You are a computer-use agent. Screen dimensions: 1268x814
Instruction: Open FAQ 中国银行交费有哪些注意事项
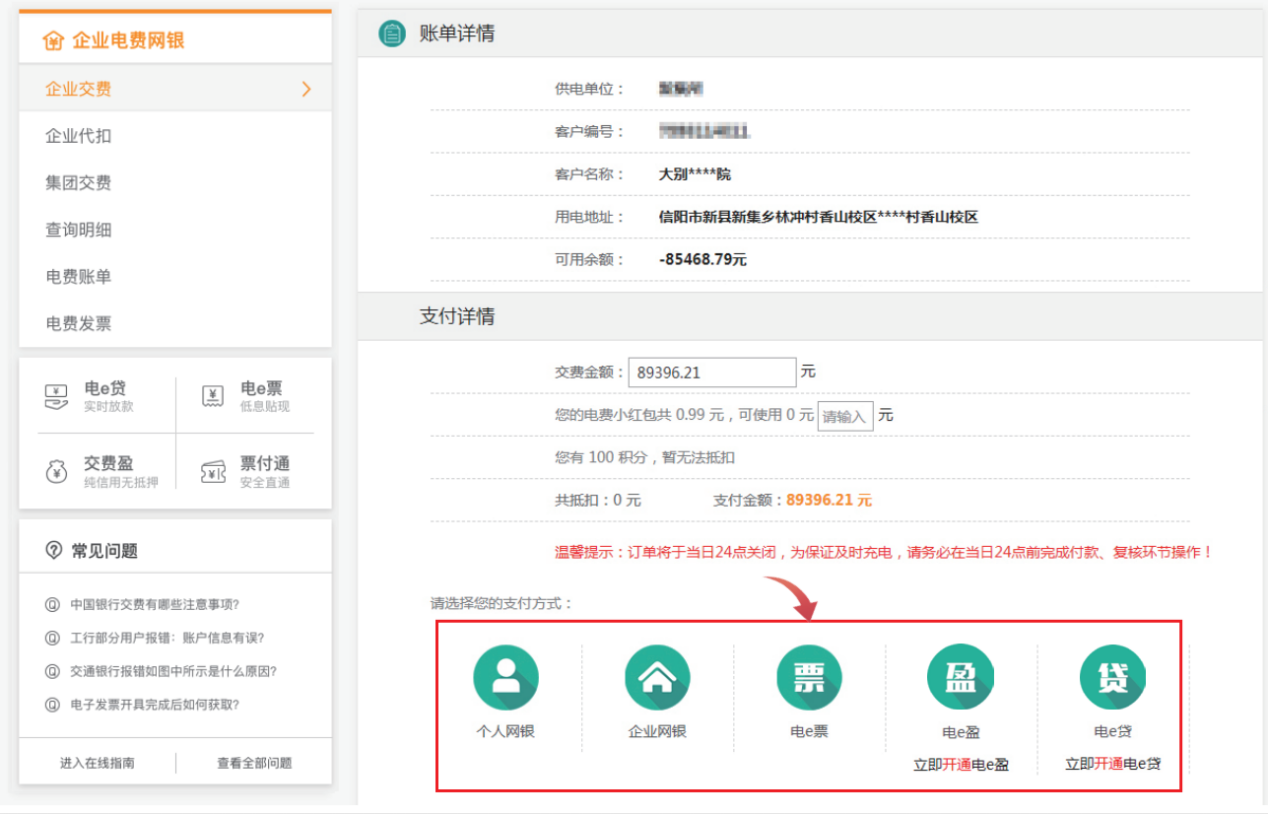pos(155,605)
